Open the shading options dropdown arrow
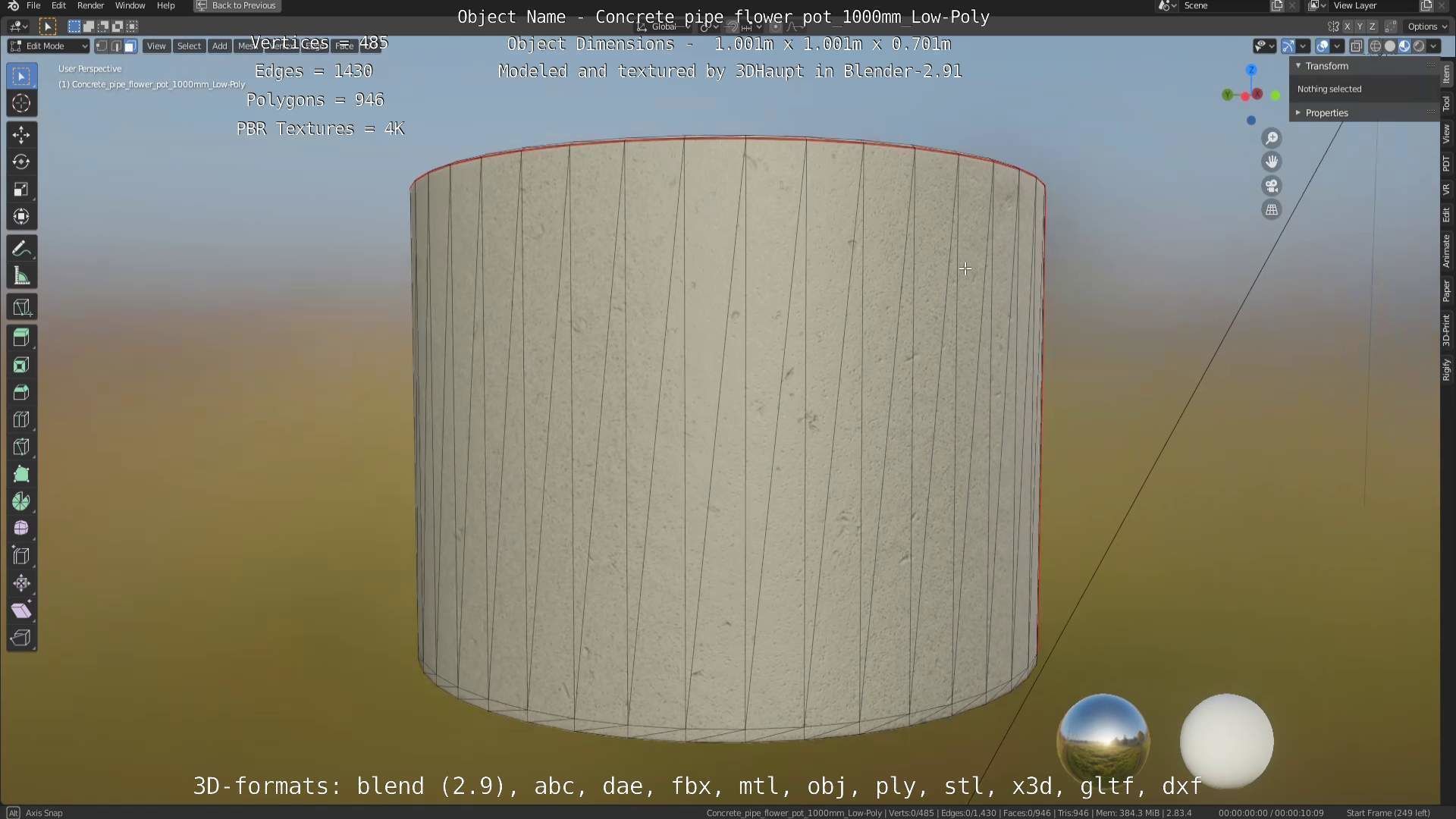1456x819 pixels. point(1433,46)
